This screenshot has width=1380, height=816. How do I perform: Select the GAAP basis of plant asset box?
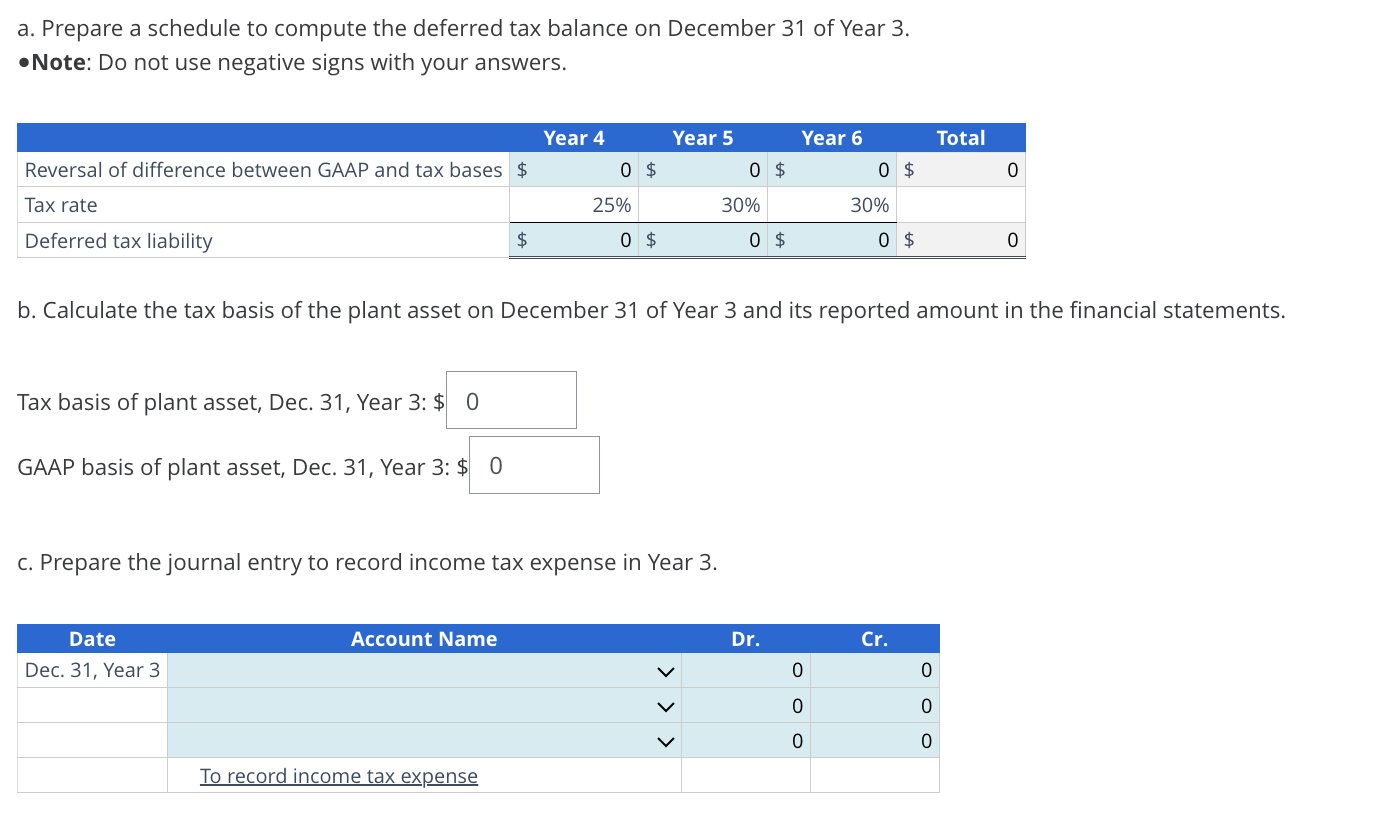(533, 464)
